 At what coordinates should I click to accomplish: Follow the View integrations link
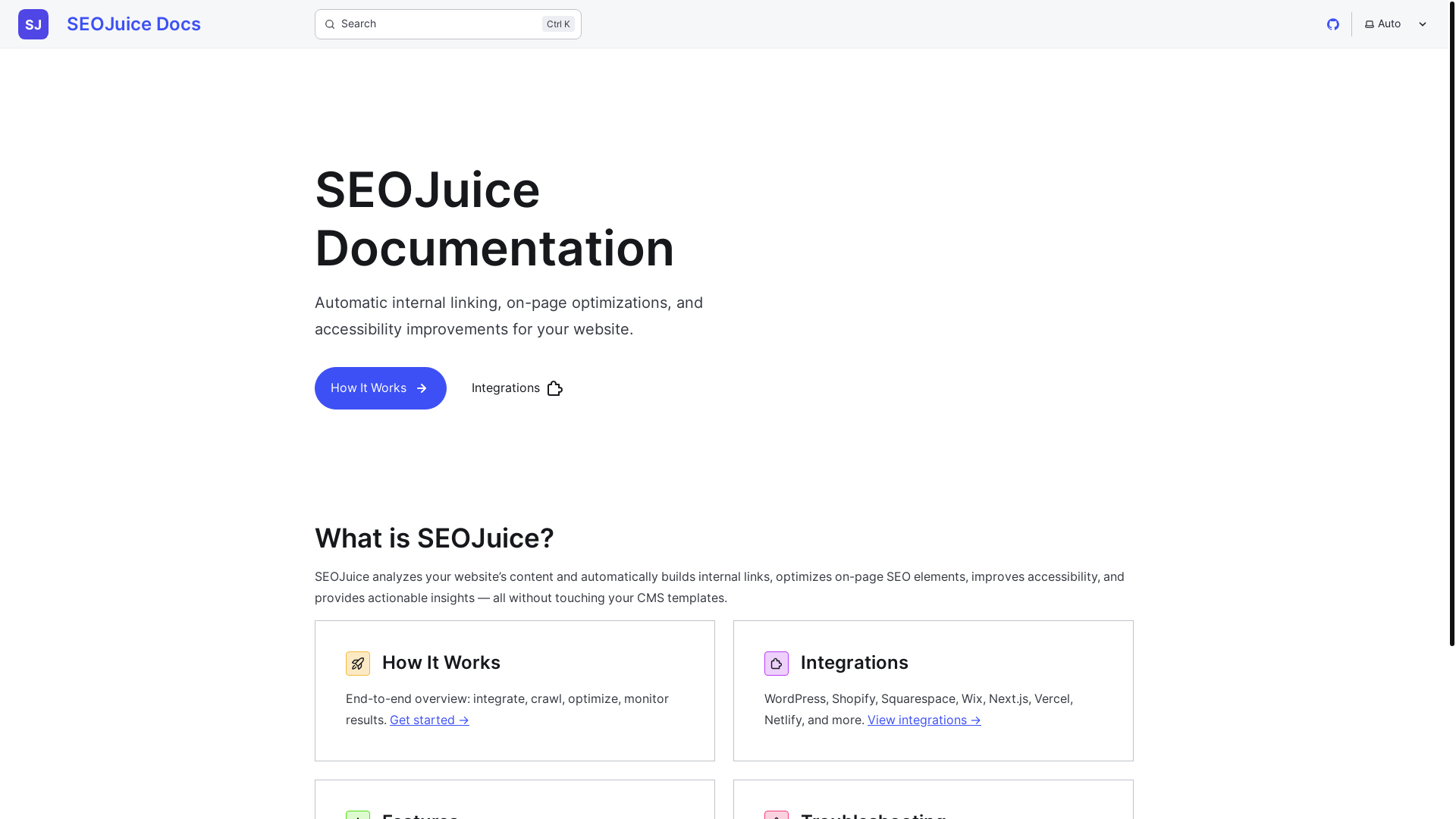coord(924,720)
